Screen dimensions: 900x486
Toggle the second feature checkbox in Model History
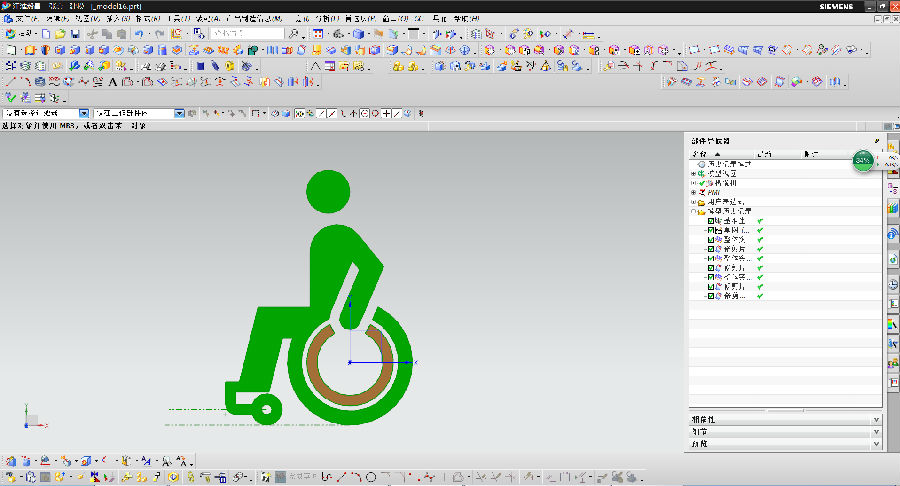[x=711, y=231]
